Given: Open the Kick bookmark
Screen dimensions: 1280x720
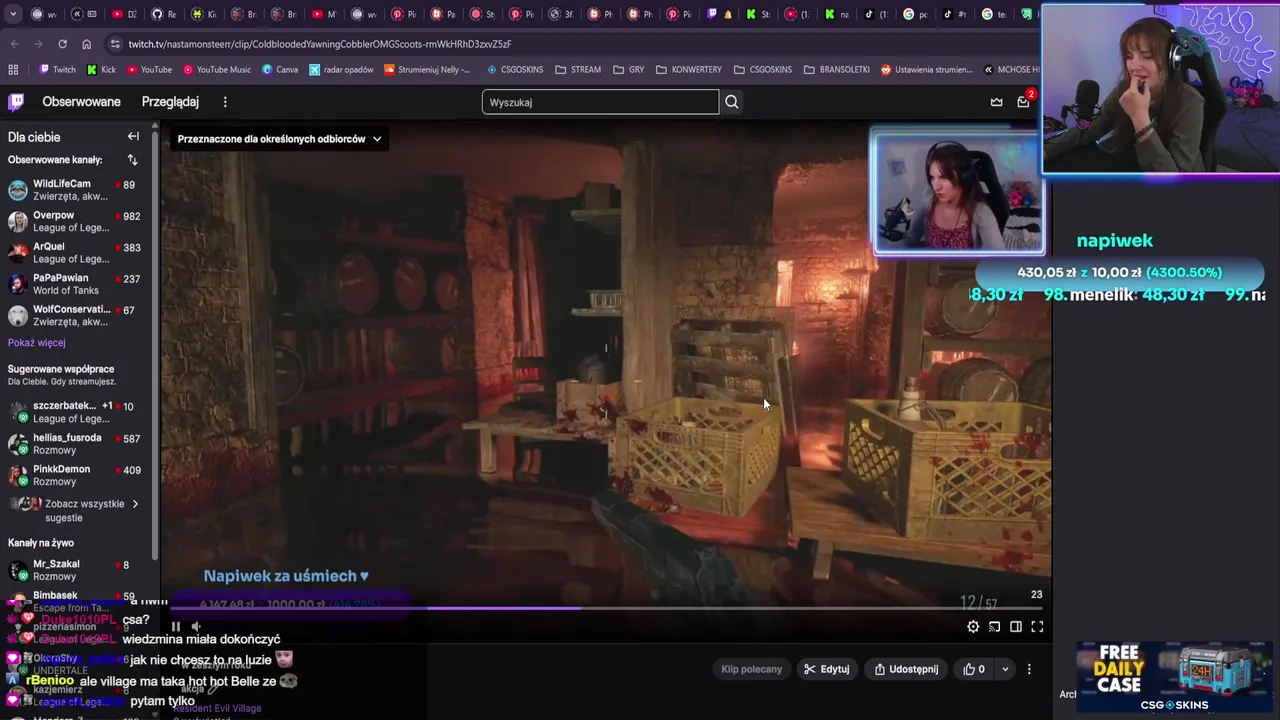Looking at the screenshot, I should tap(102, 70).
